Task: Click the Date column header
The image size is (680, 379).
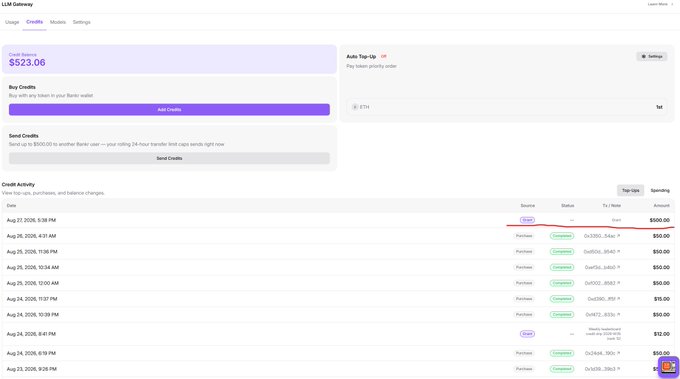Action: pos(11,206)
